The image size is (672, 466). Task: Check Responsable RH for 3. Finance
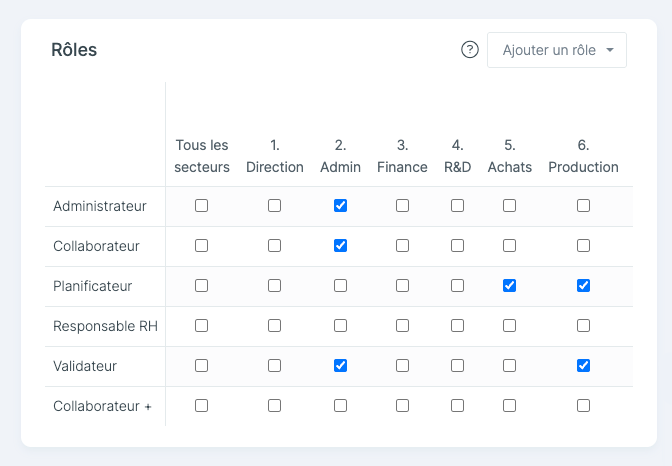(x=402, y=326)
